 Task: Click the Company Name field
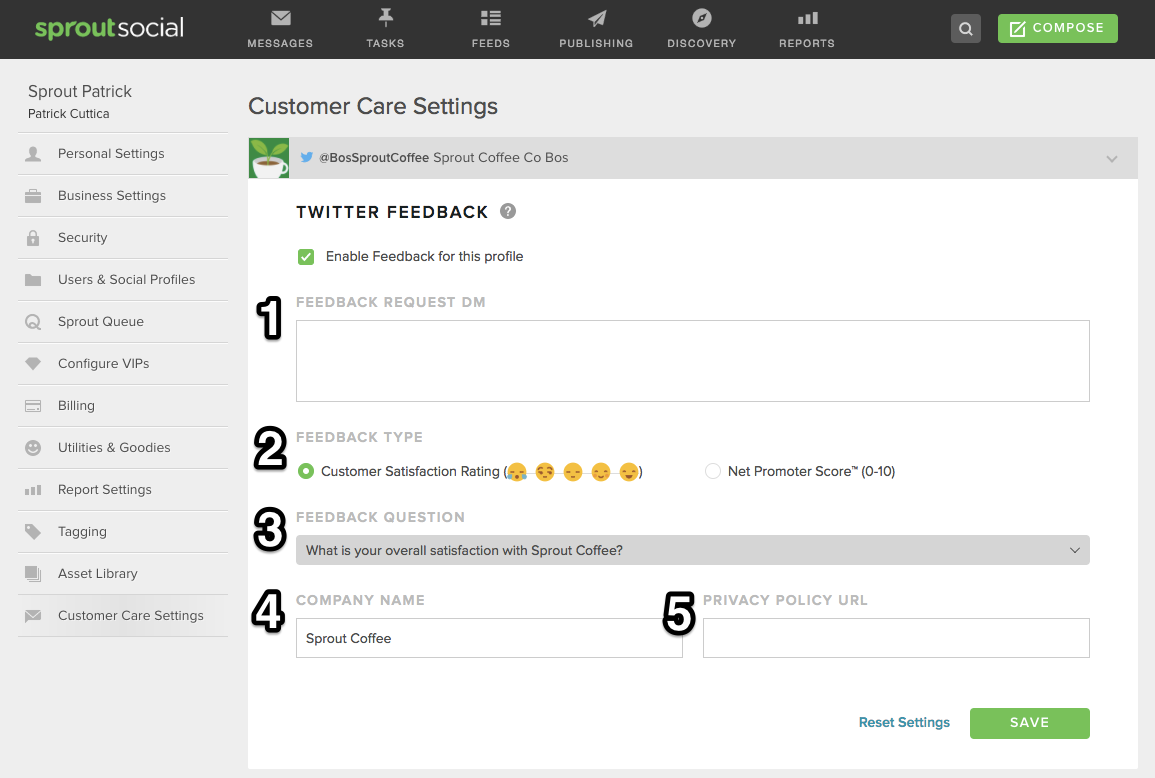pos(489,638)
